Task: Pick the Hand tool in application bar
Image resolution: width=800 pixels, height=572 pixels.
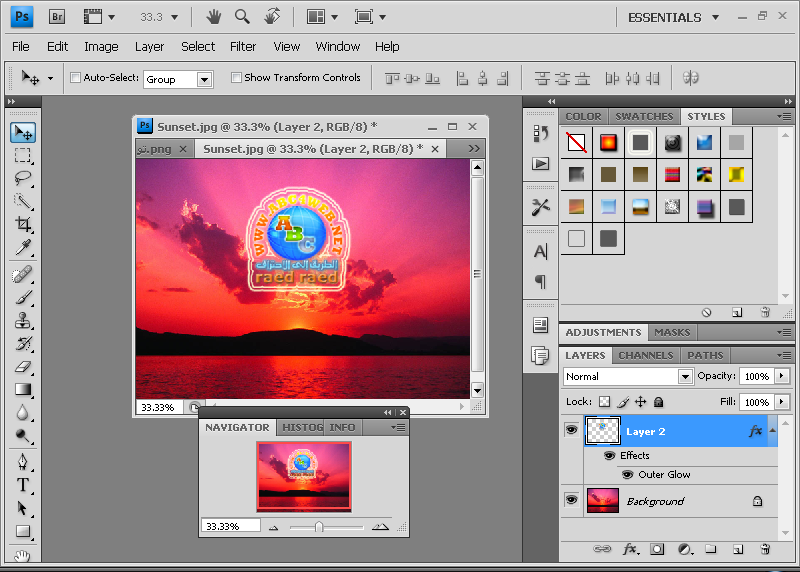Action: click(x=214, y=17)
